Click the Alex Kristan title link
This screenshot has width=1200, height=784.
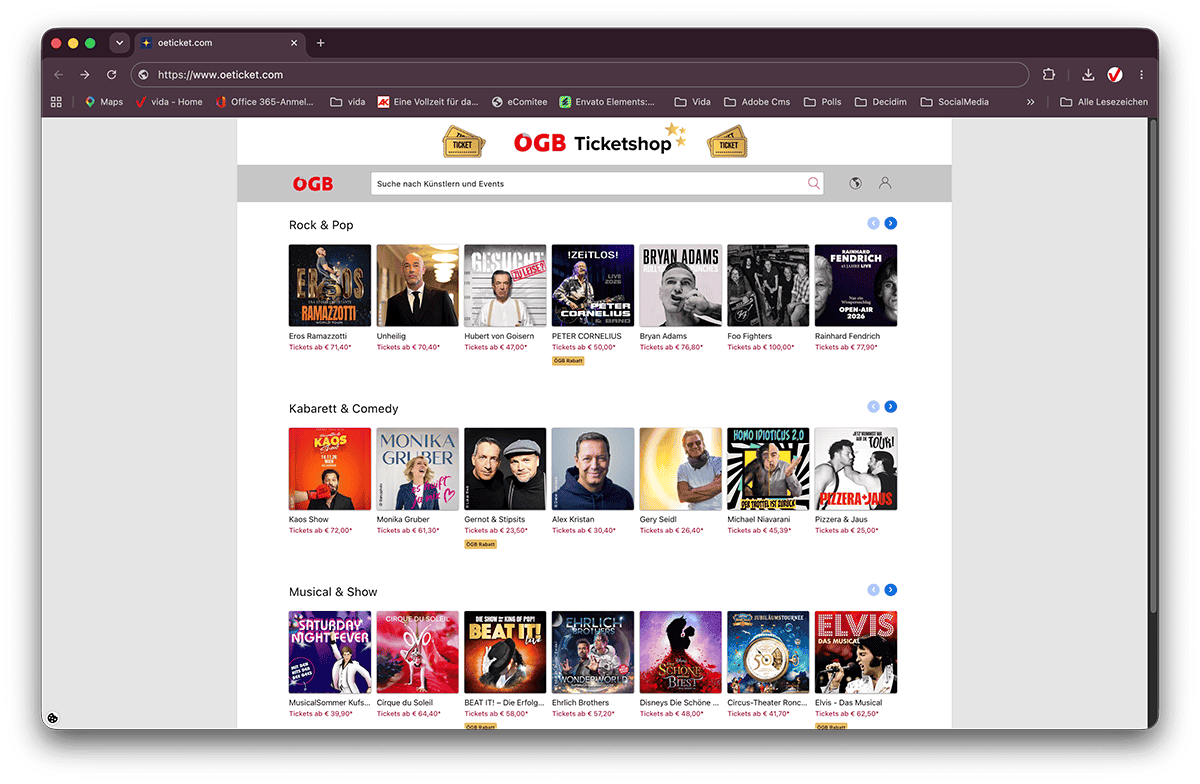click(573, 520)
